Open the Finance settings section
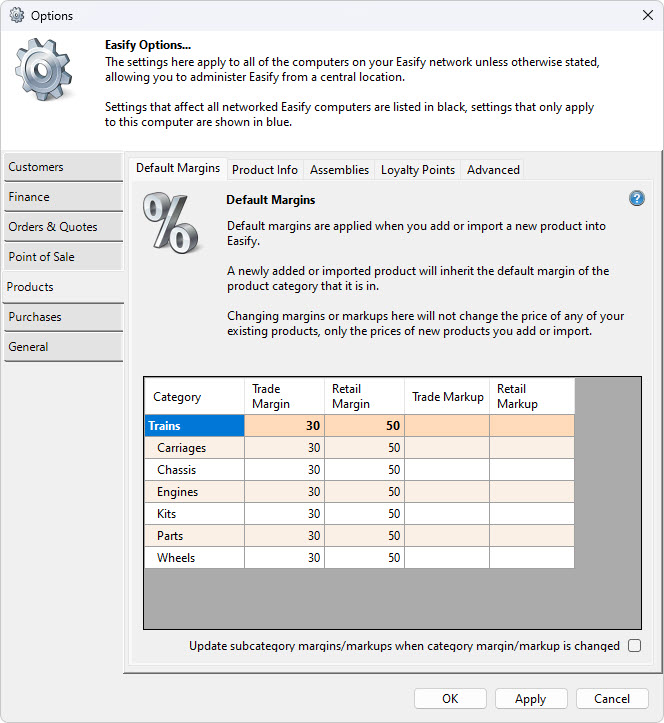Viewport: 664px width, 723px height. tap(63, 197)
